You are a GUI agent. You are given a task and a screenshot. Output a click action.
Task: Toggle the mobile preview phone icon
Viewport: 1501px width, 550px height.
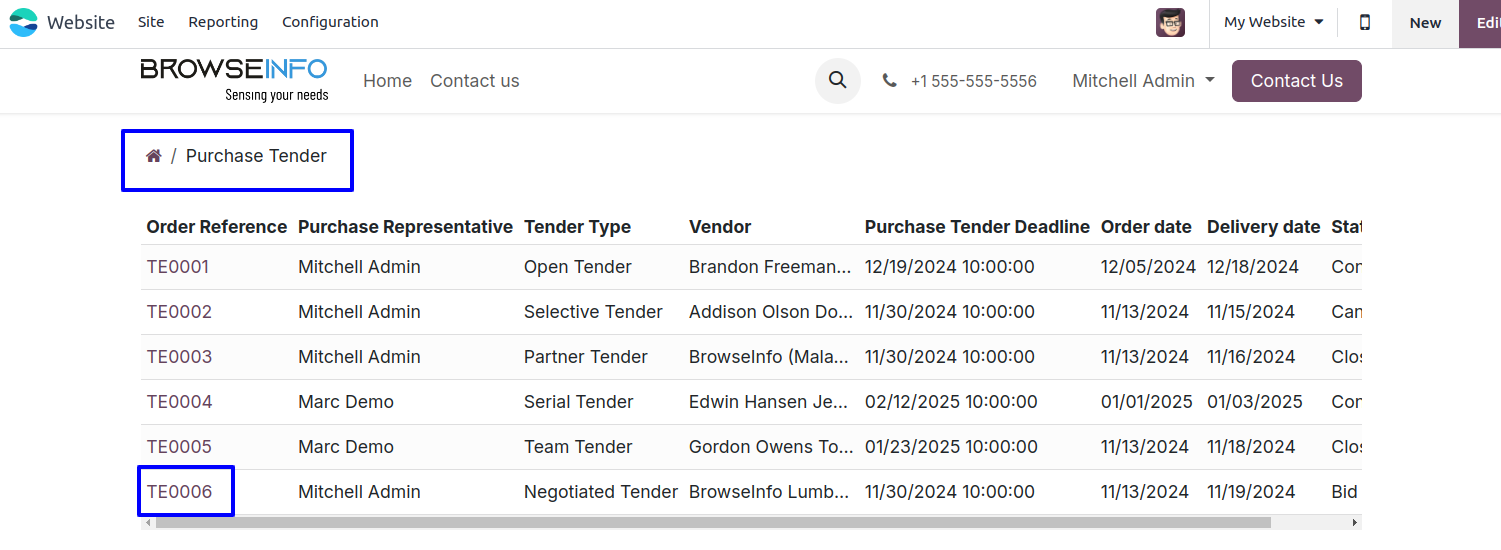[x=1365, y=22]
